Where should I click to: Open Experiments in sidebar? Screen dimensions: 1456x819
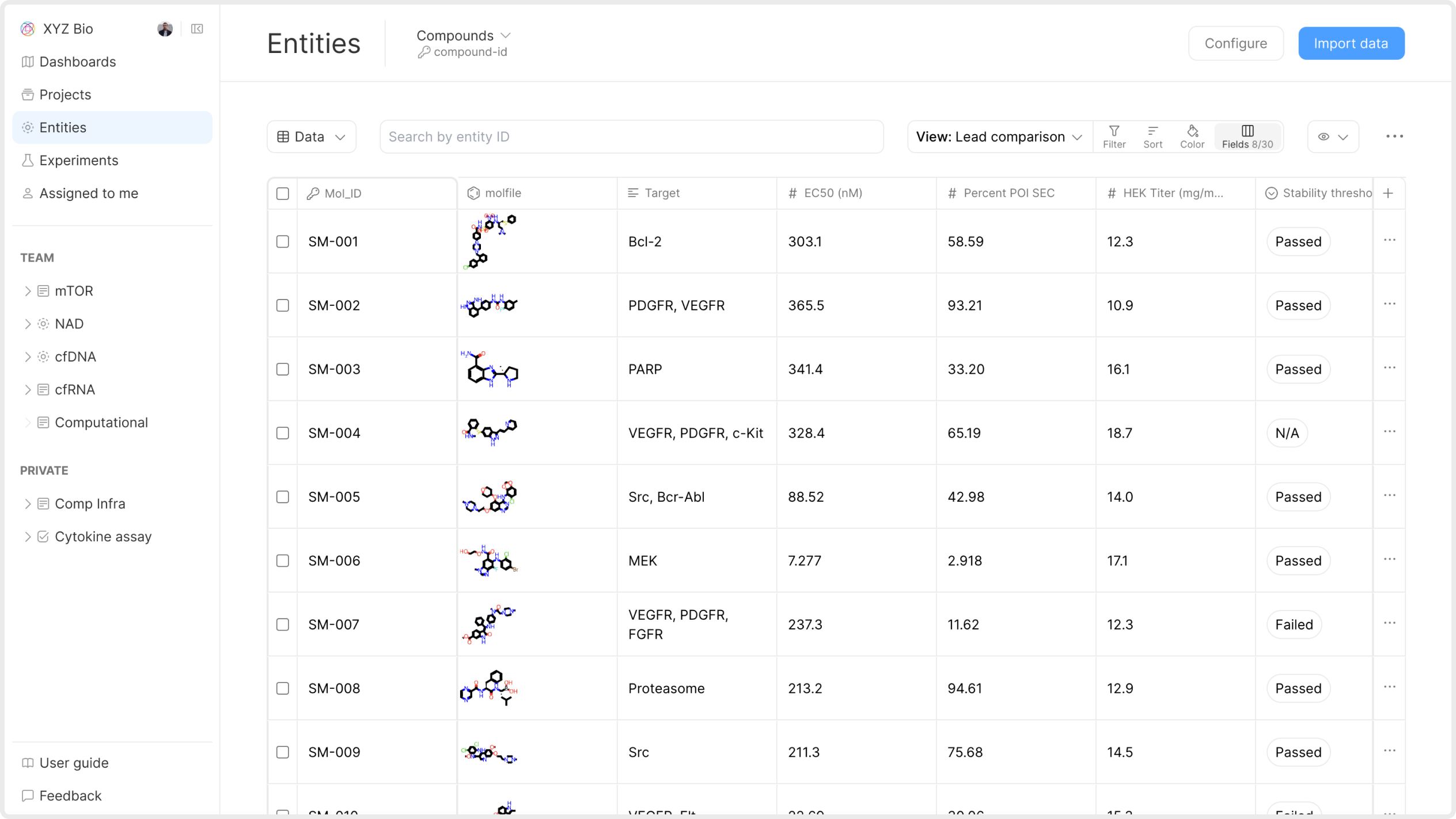78,160
